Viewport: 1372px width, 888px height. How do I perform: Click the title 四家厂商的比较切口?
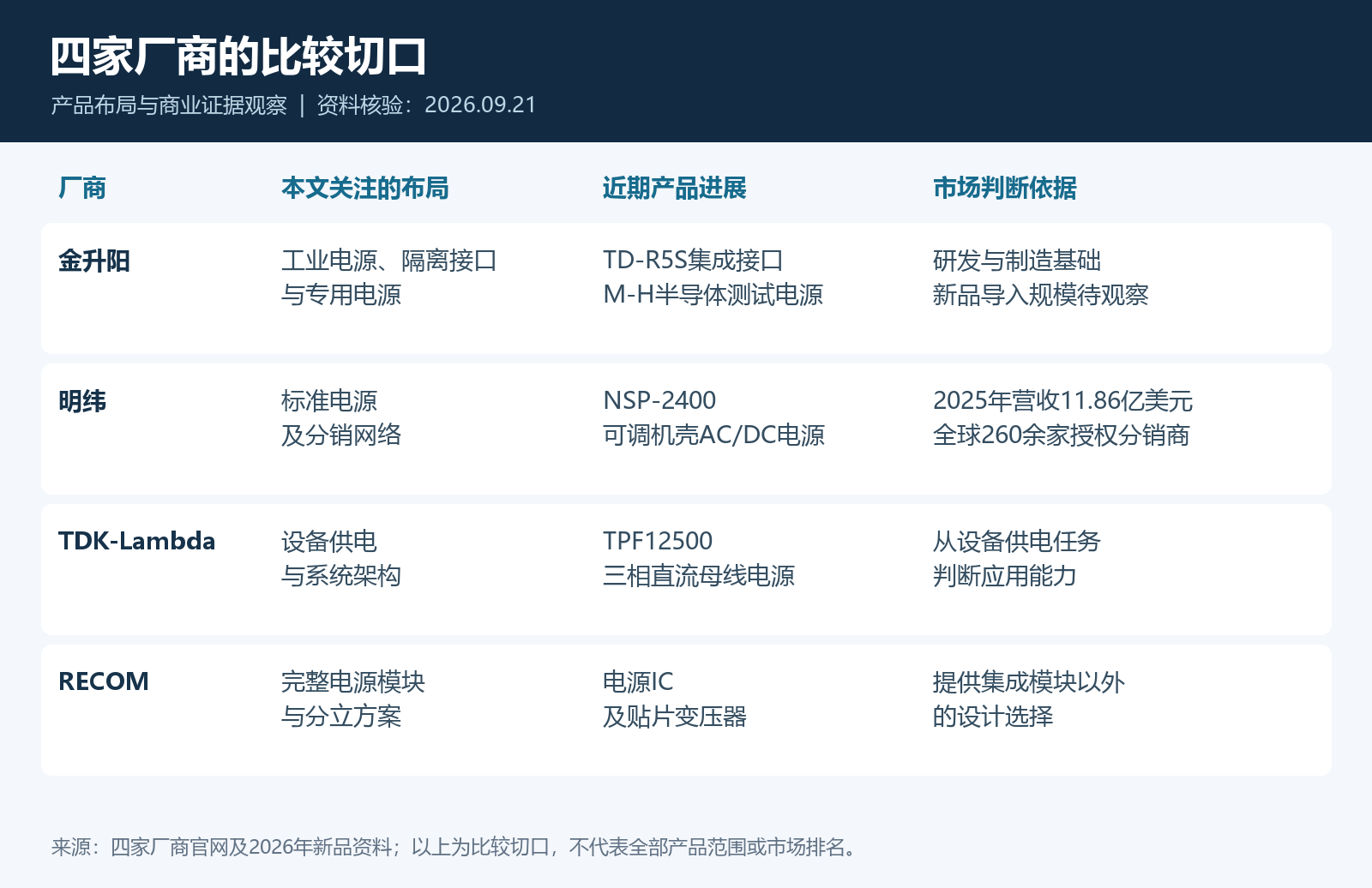tap(238, 57)
